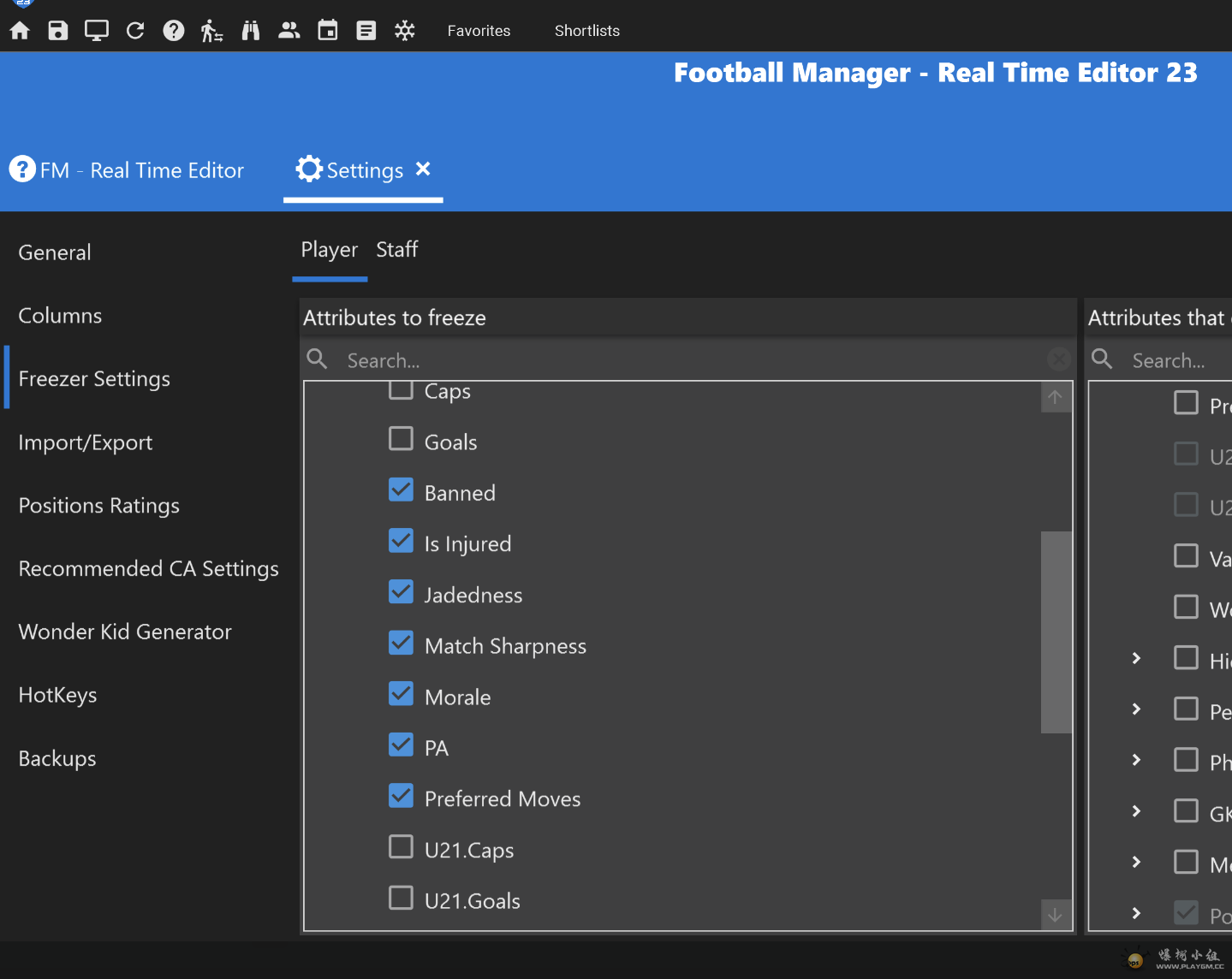1232x979 pixels.
Task: Open Columns settings section
Action: 60,316
